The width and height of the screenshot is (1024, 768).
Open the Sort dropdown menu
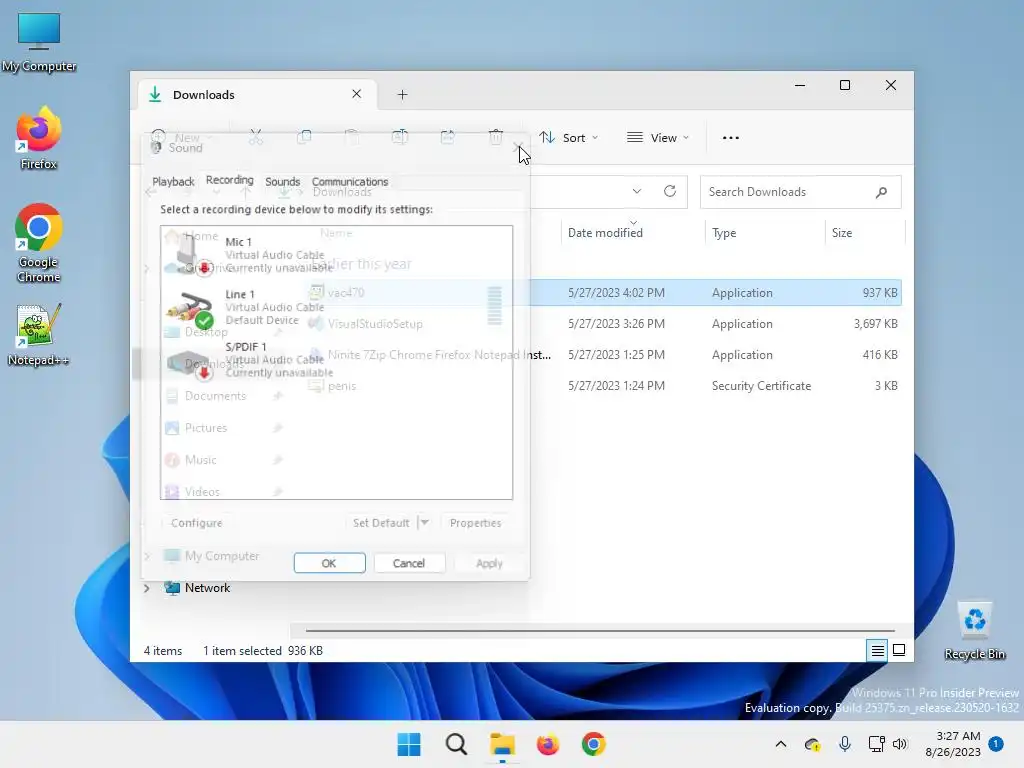[x=568, y=138]
